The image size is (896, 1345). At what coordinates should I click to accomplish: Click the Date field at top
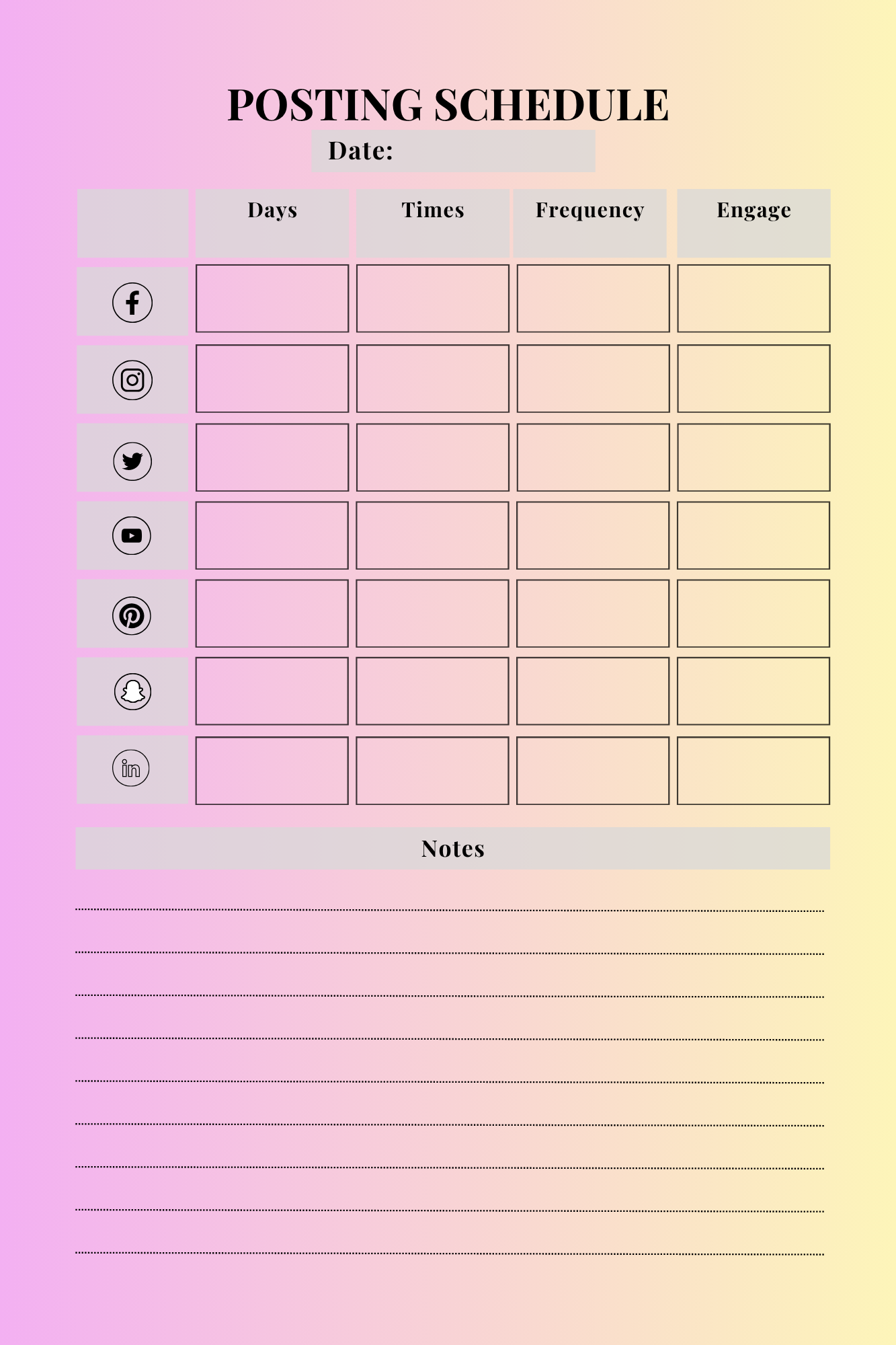pos(453,151)
